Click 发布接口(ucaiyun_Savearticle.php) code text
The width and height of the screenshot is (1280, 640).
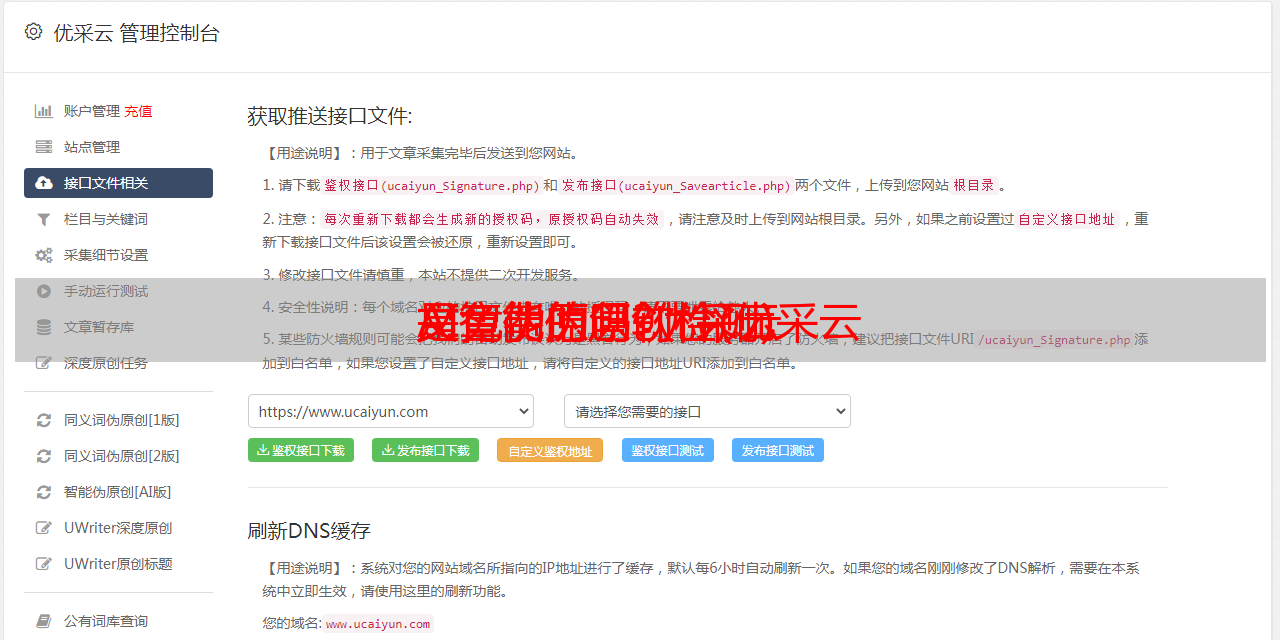[677, 185]
